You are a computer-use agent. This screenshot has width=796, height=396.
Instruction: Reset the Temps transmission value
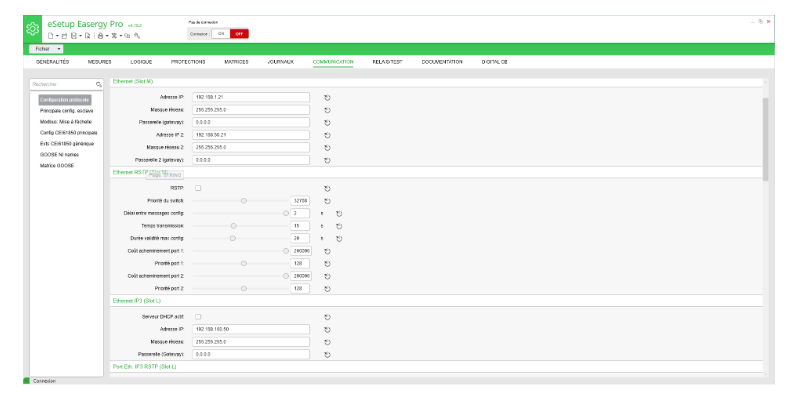[x=339, y=226]
